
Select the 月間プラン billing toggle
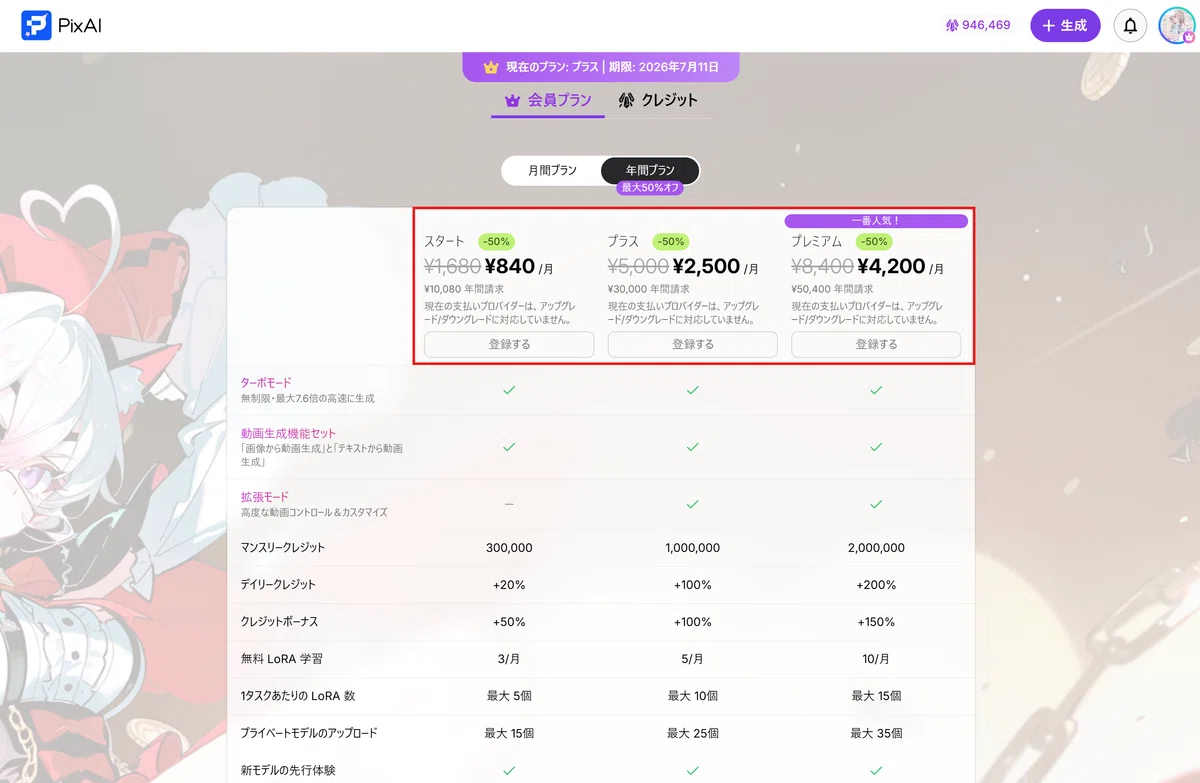pos(553,171)
